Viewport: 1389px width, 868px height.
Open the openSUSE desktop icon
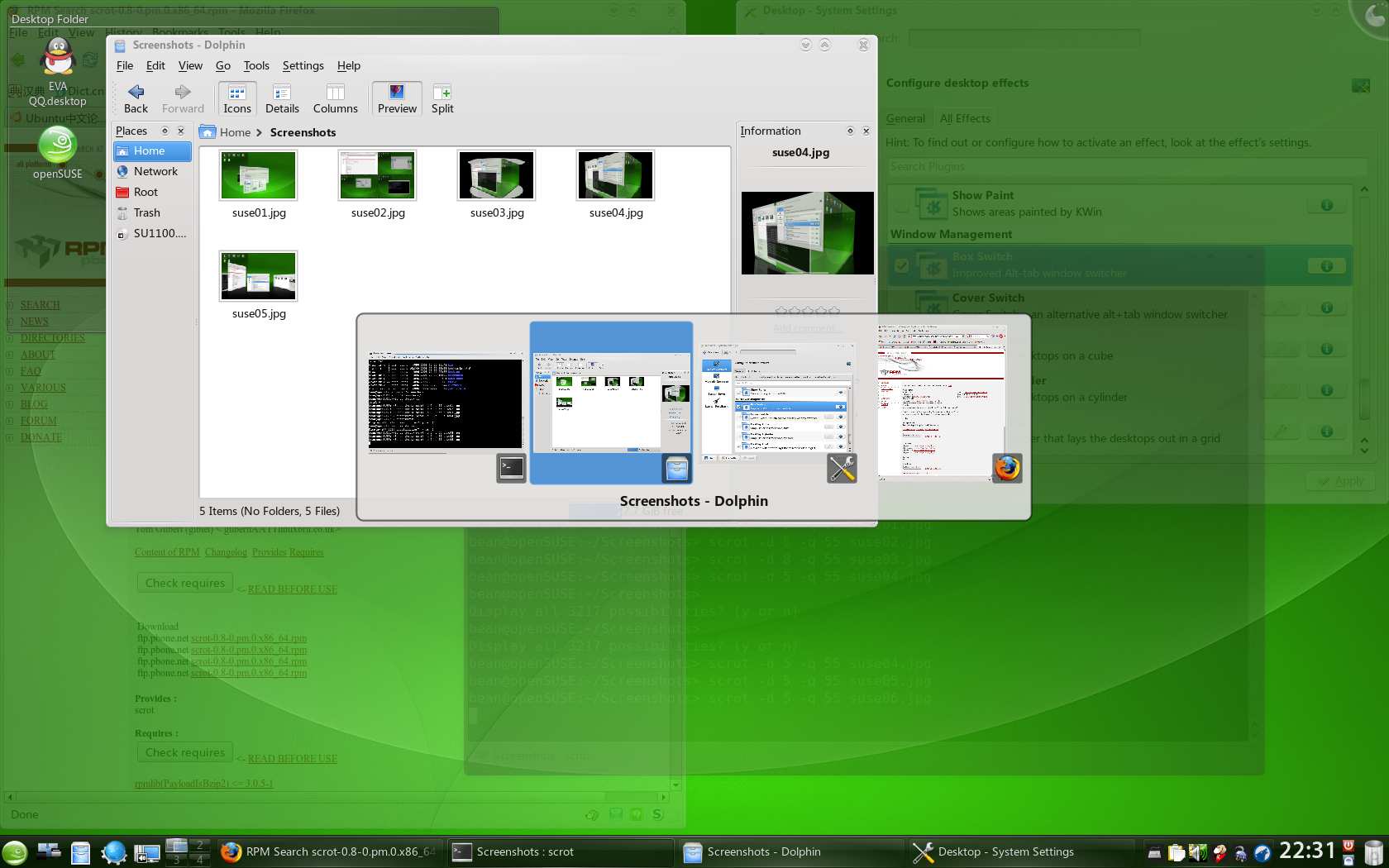57,154
